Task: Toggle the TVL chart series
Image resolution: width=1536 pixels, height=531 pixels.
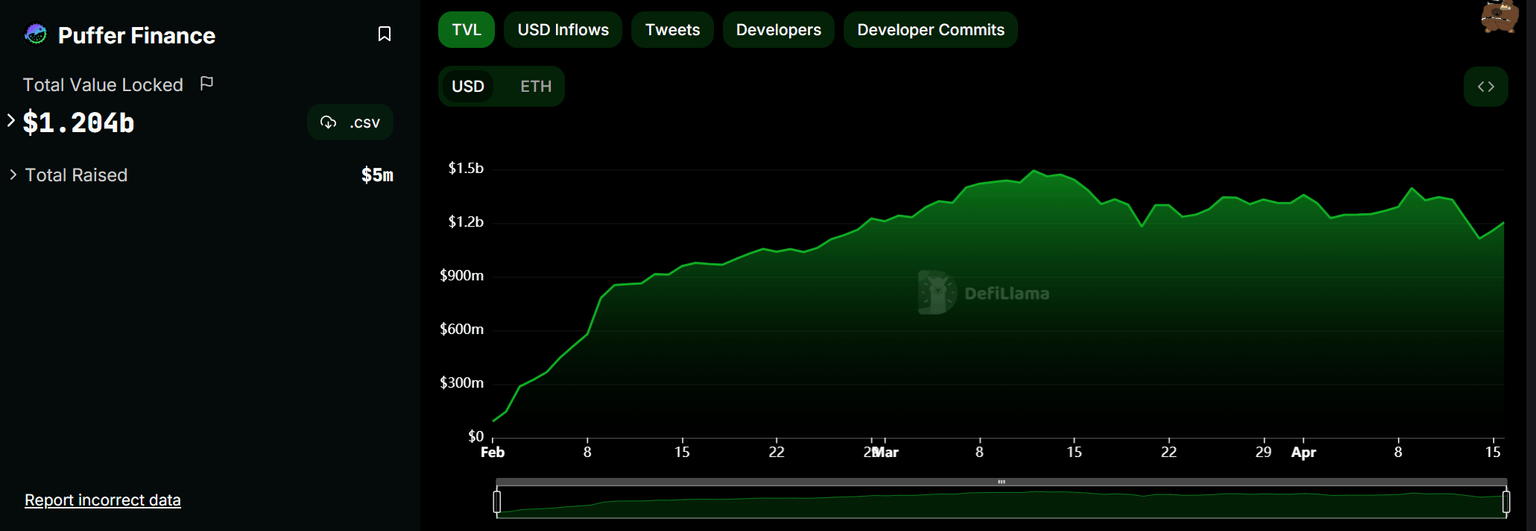Action: click(467, 30)
